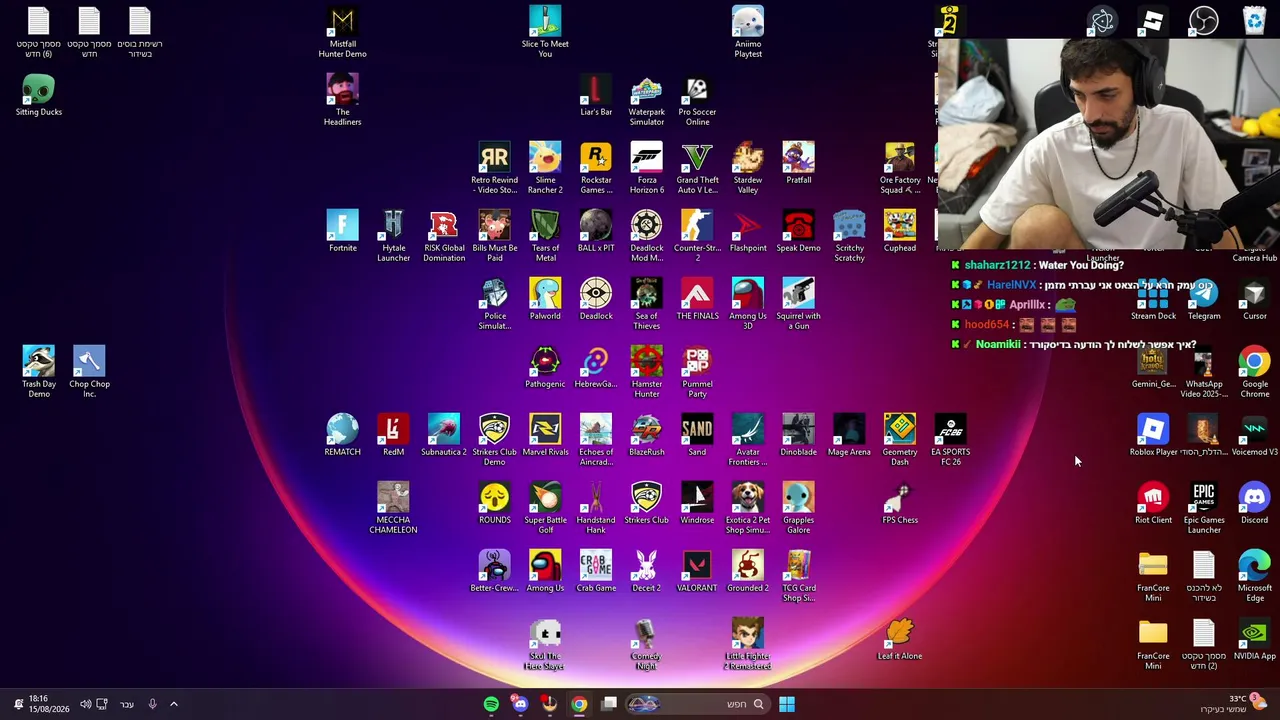Open Google Chrome desktop shortcut
This screenshot has height=720, width=1280.
click(x=1254, y=373)
